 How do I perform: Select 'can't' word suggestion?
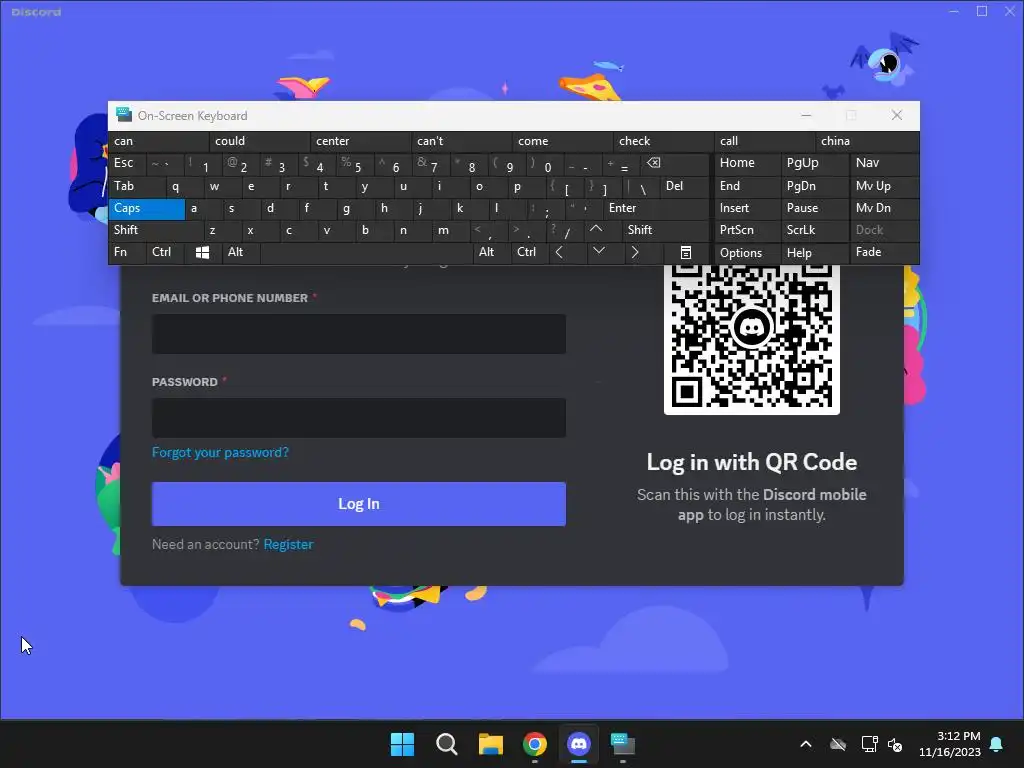462,141
